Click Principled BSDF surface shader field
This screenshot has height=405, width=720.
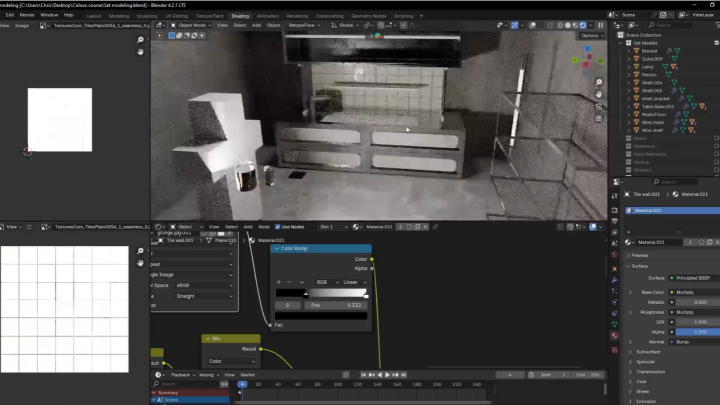[694, 278]
